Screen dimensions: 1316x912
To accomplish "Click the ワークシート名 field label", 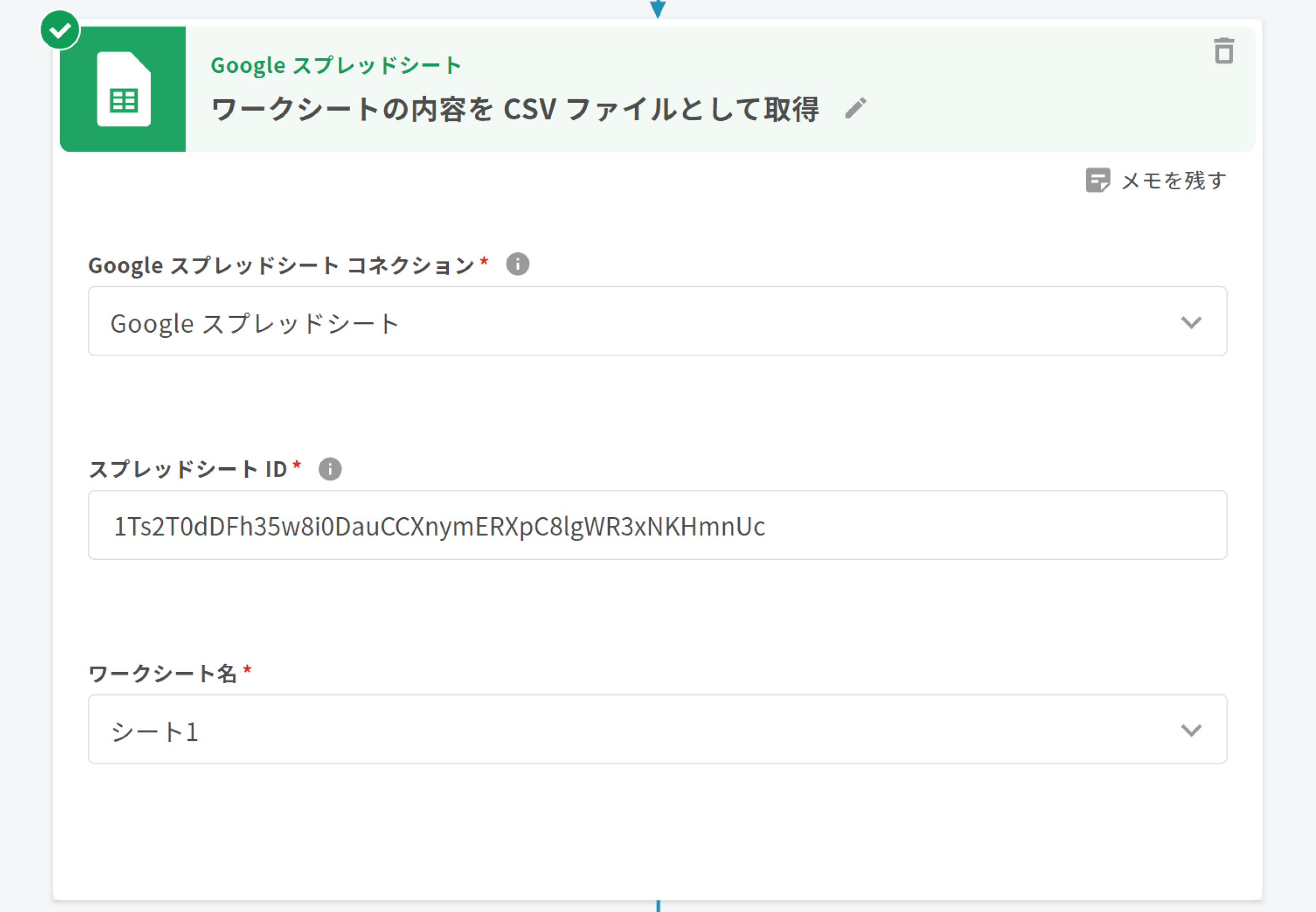I will 163,673.
